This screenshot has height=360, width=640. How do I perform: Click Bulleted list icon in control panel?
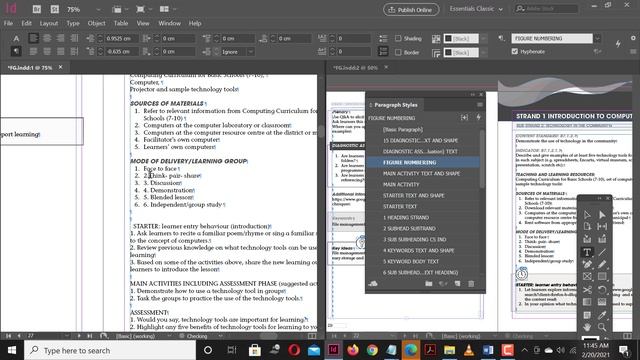383,38
